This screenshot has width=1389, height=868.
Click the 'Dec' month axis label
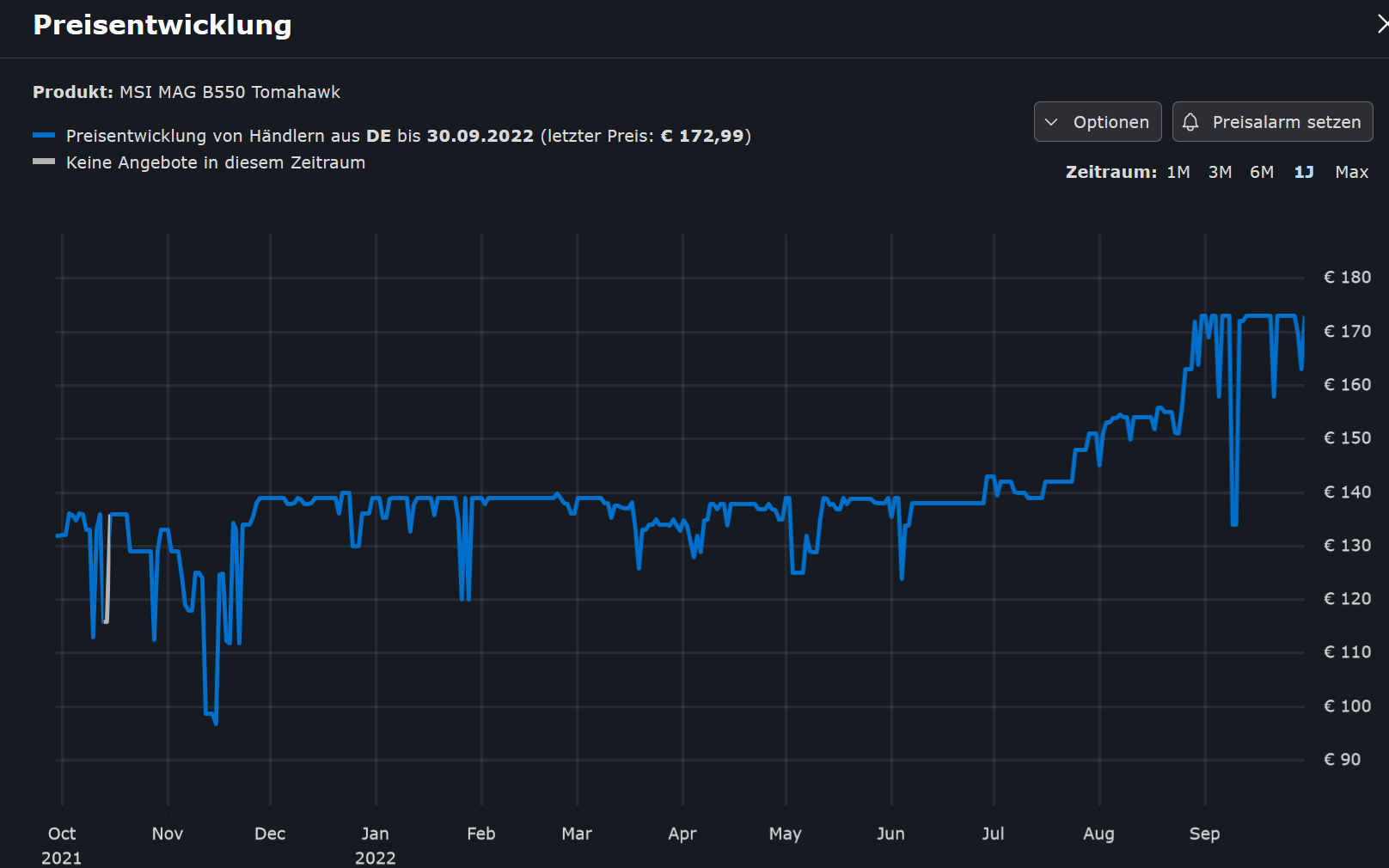point(270,834)
